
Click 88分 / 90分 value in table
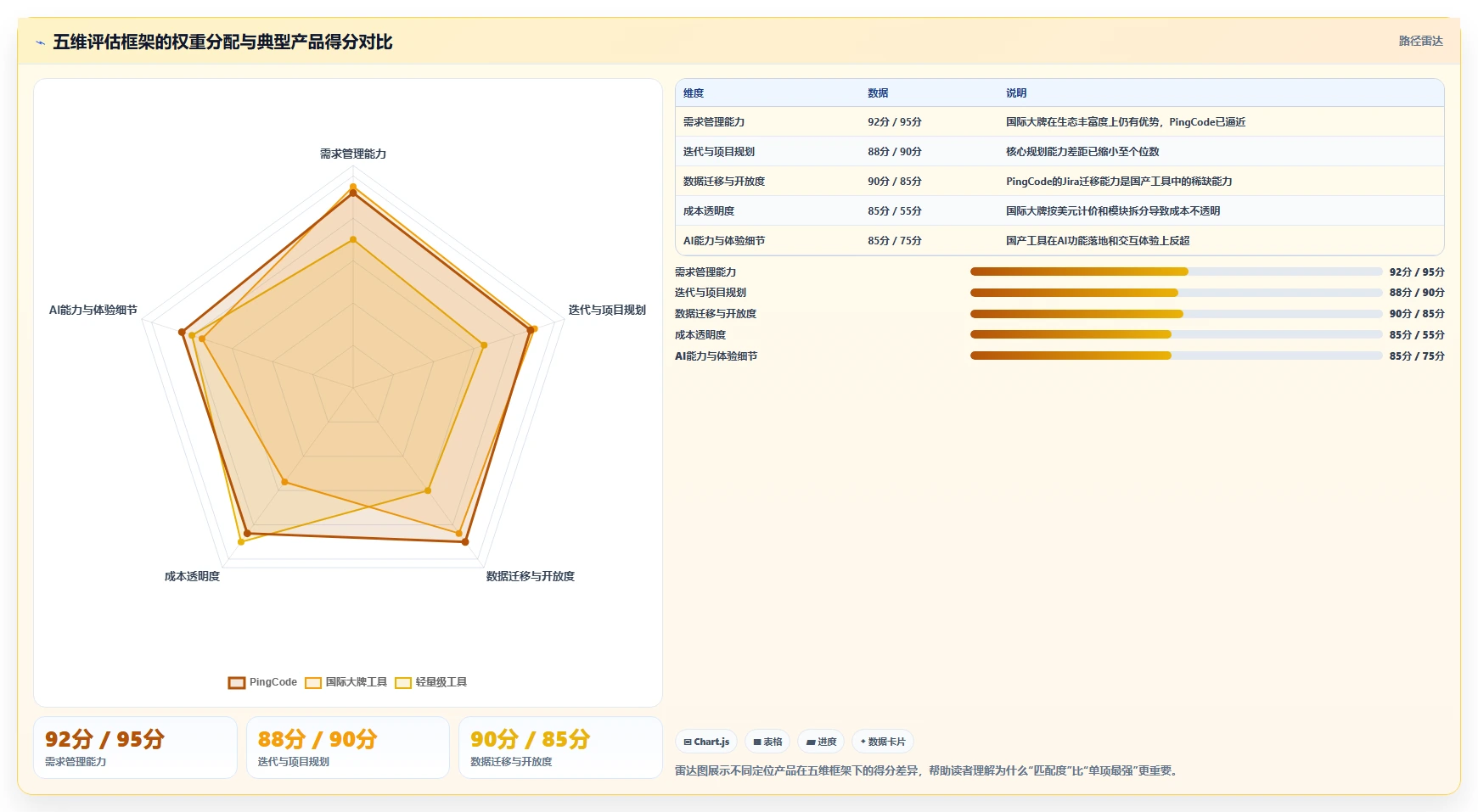[895, 152]
